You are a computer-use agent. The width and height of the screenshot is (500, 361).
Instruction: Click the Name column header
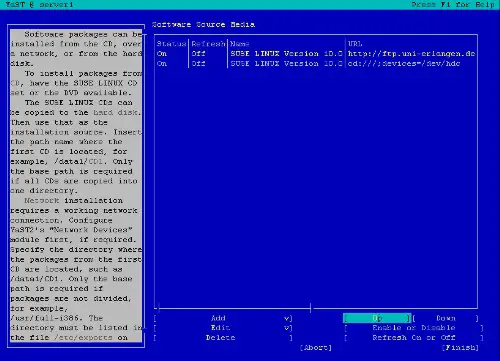(240, 44)
